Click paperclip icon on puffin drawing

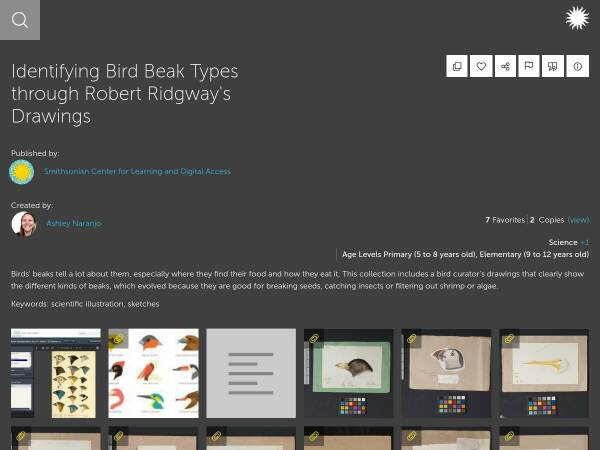tap(411, 338)
